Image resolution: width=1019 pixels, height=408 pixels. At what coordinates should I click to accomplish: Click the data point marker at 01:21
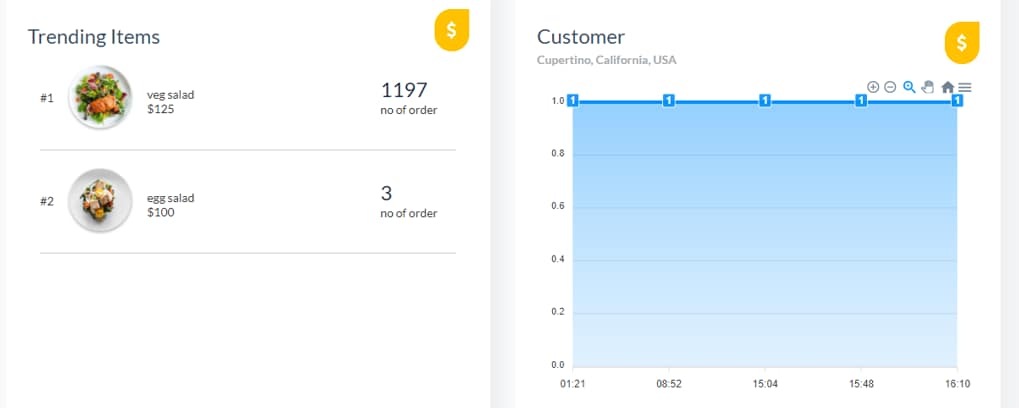(573, 100)
